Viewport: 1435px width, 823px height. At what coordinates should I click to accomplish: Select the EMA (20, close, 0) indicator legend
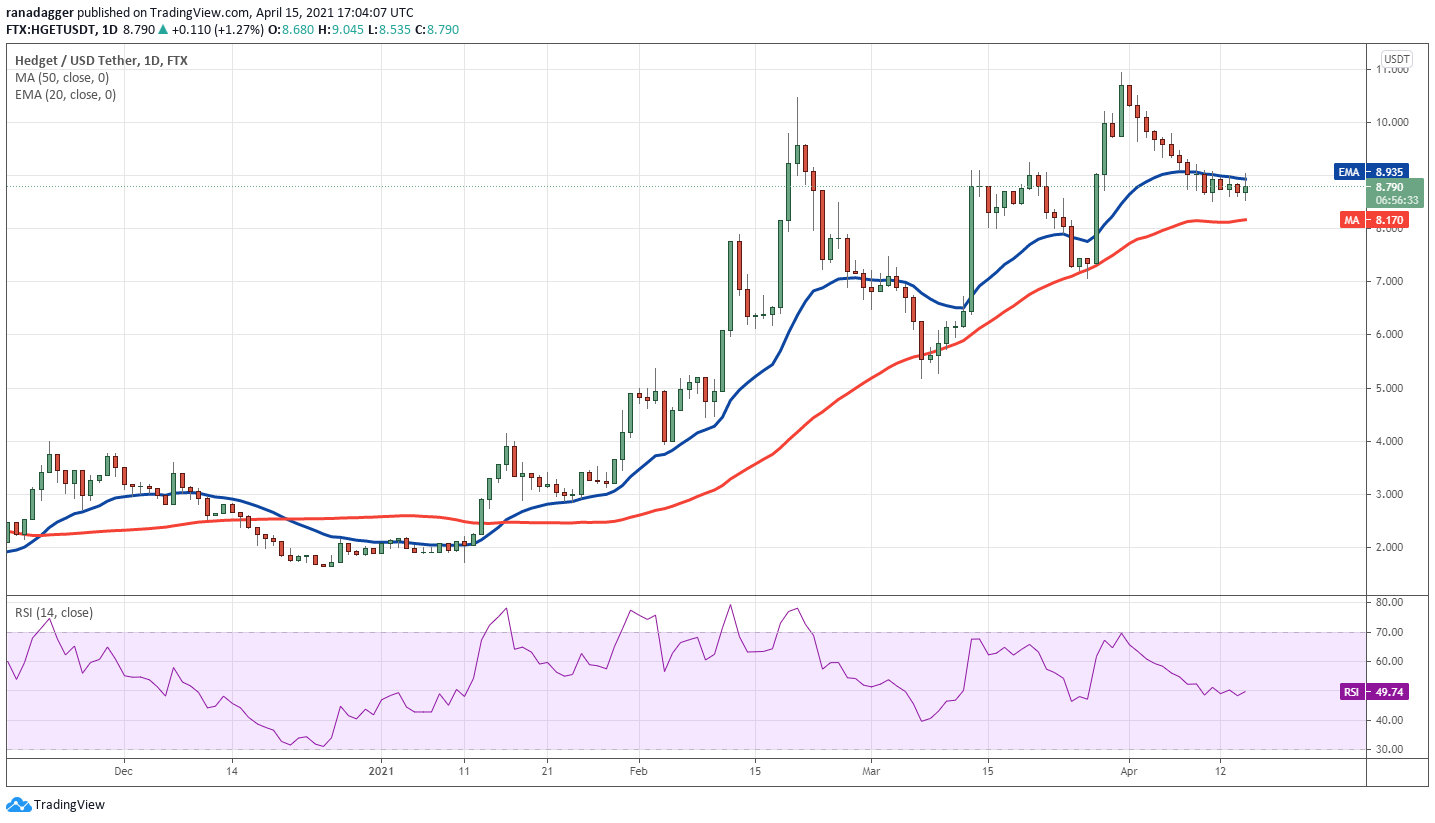pyautogui.click(x=67, y=95)
